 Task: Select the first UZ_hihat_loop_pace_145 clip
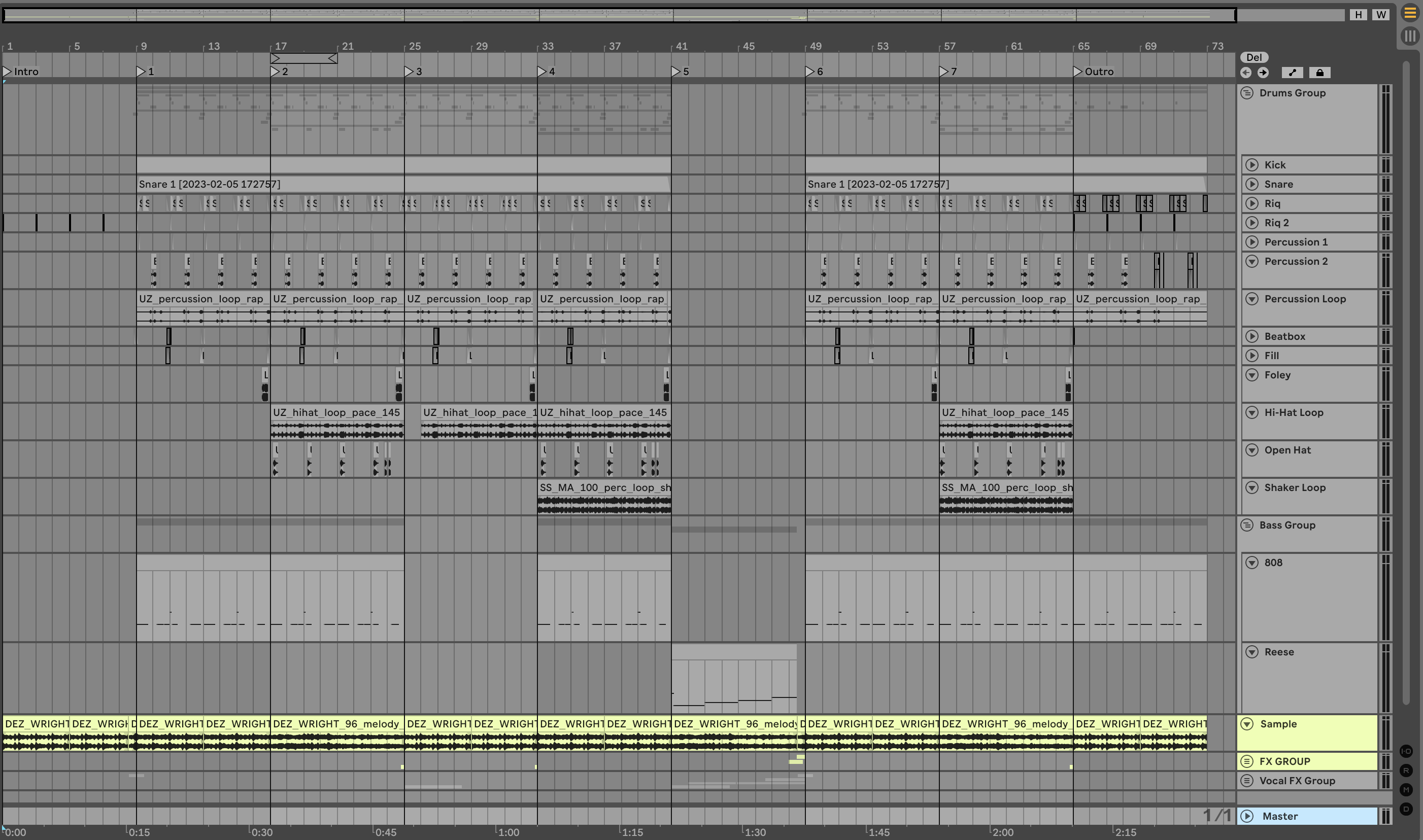[337, 421]
